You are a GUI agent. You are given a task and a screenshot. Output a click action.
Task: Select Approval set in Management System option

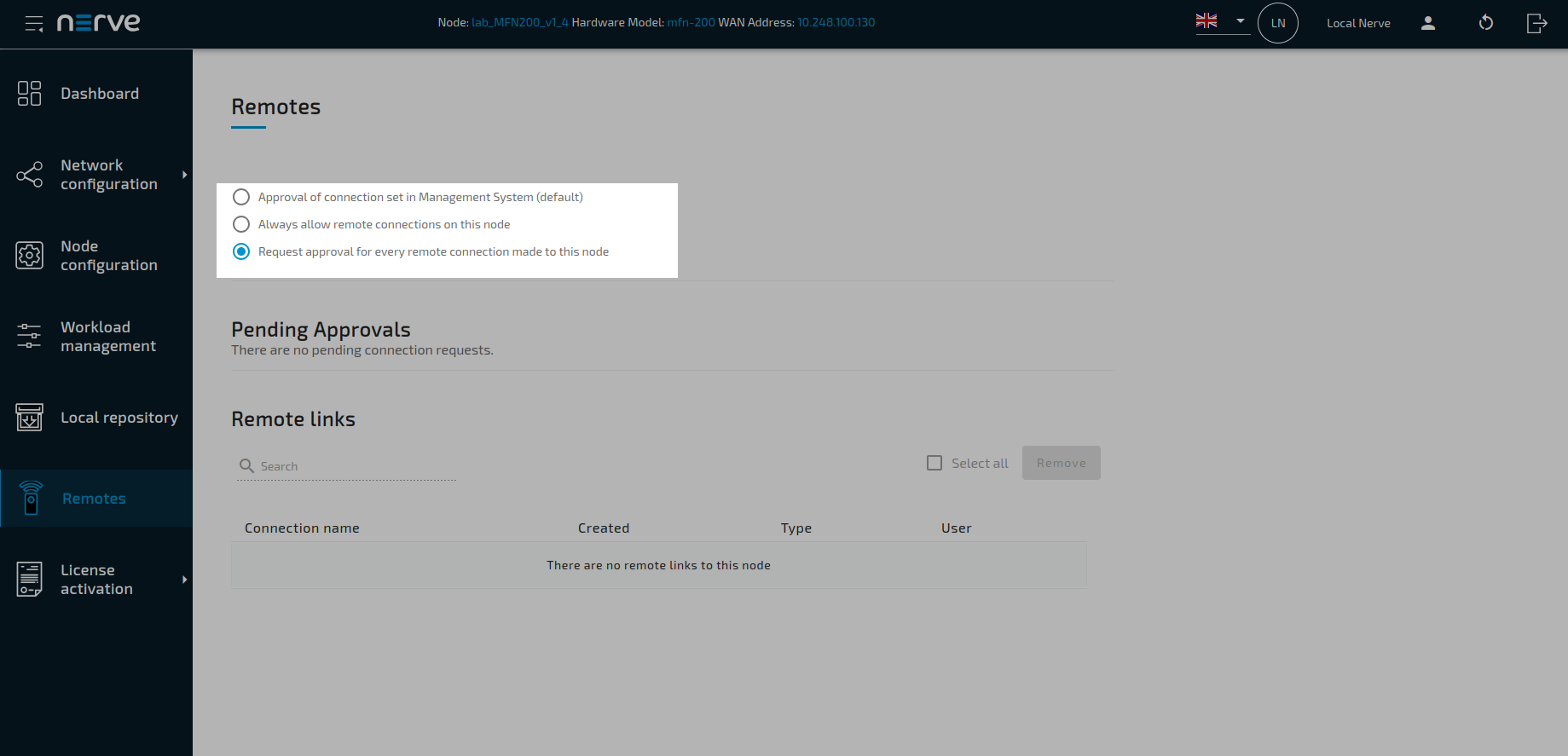point(241,197)
